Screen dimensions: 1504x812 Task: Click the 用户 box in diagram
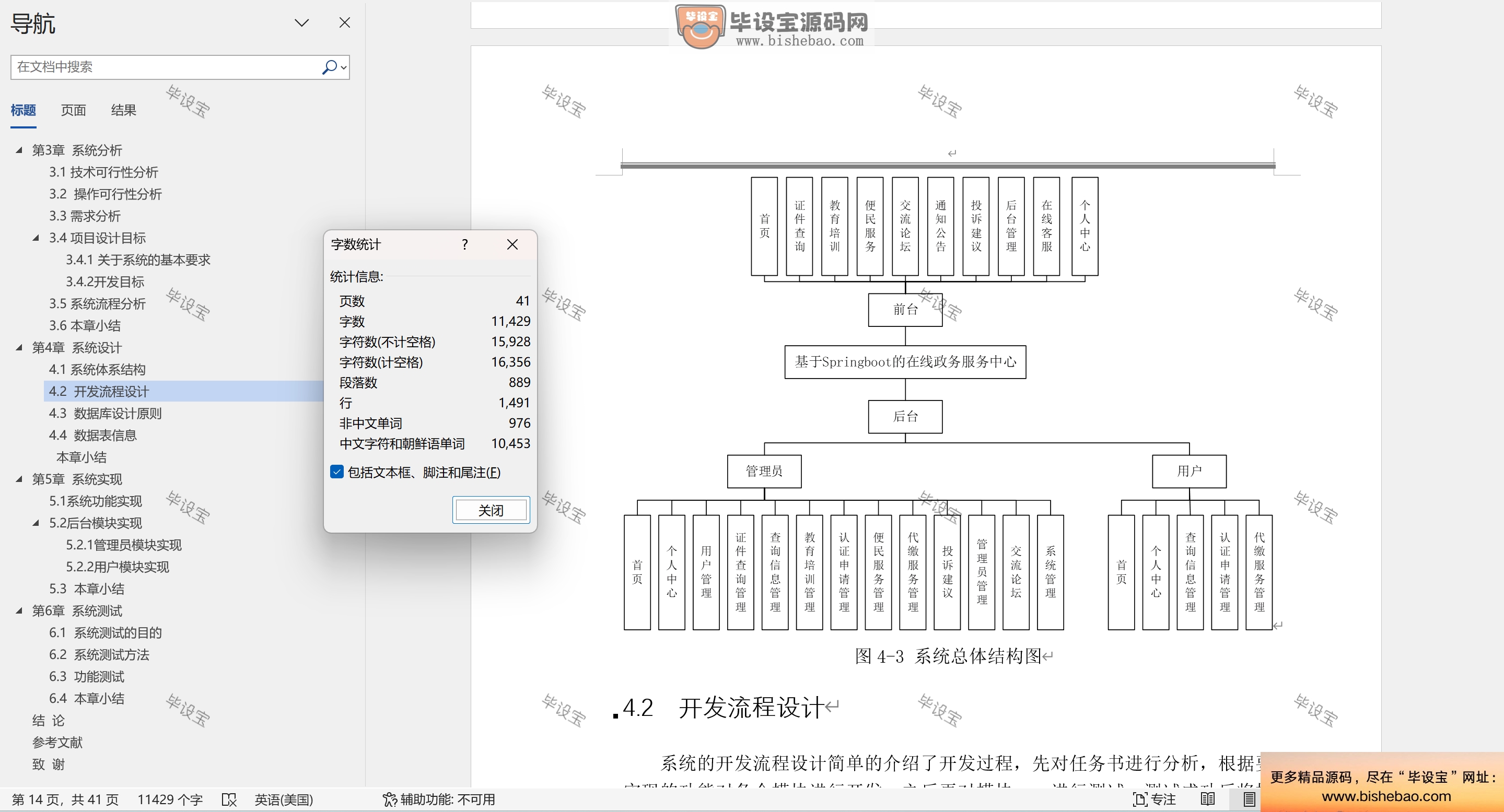tap(1188, 471)
